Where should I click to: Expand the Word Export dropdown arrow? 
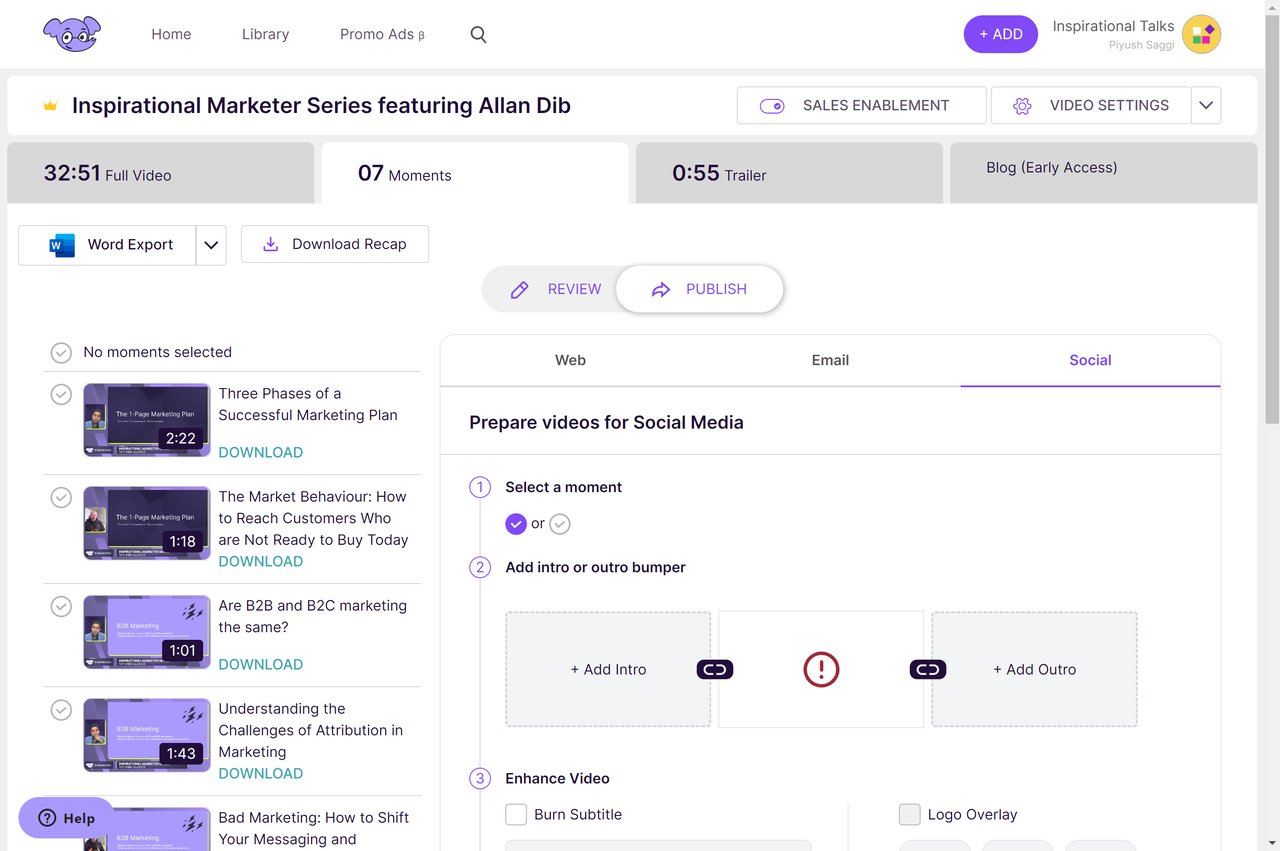pos(211,245)
